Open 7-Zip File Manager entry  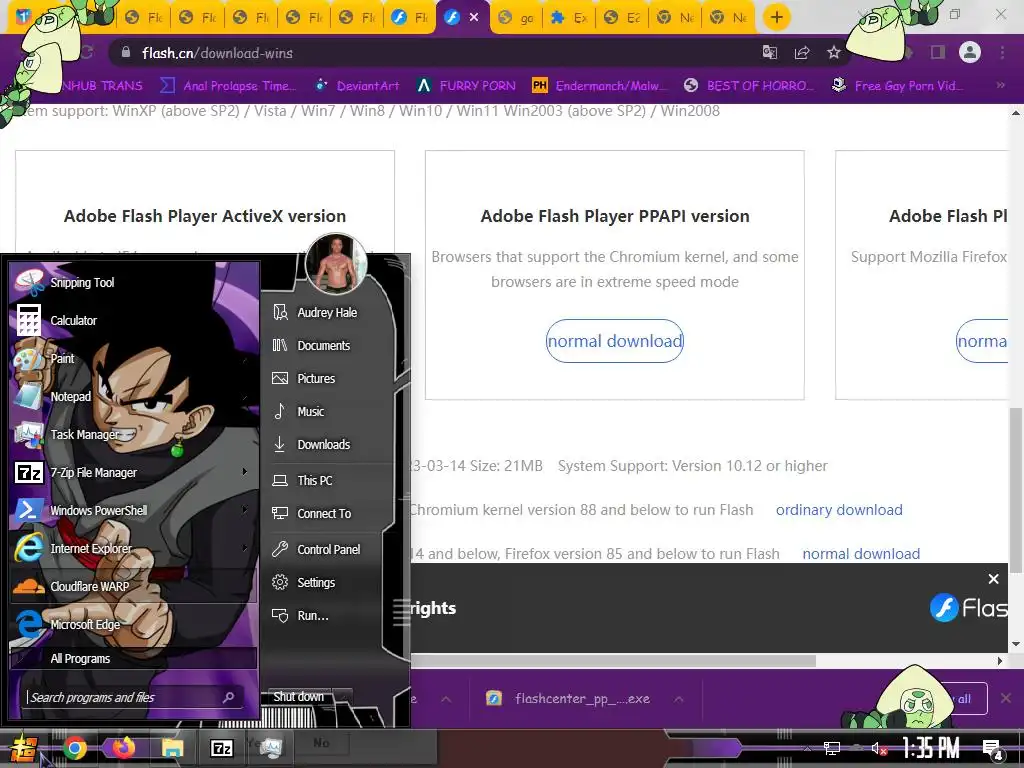[134, 472]
